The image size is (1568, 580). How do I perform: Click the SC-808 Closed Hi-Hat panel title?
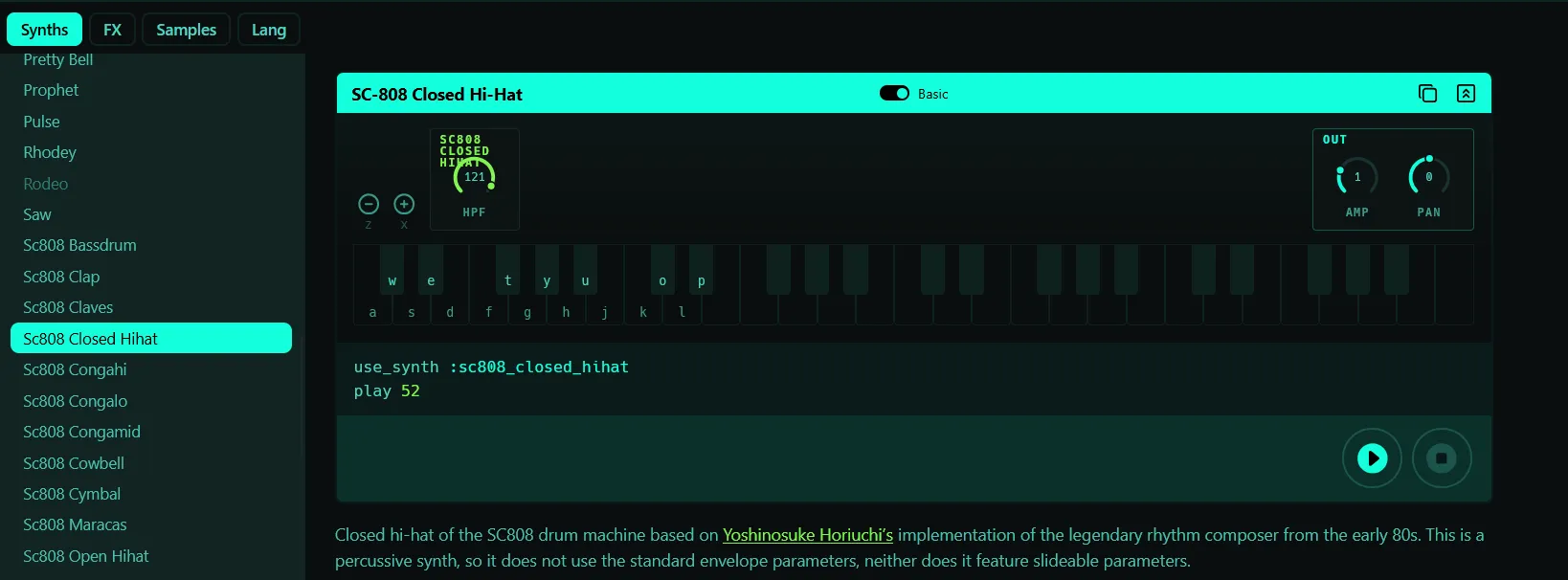point(437,95)
